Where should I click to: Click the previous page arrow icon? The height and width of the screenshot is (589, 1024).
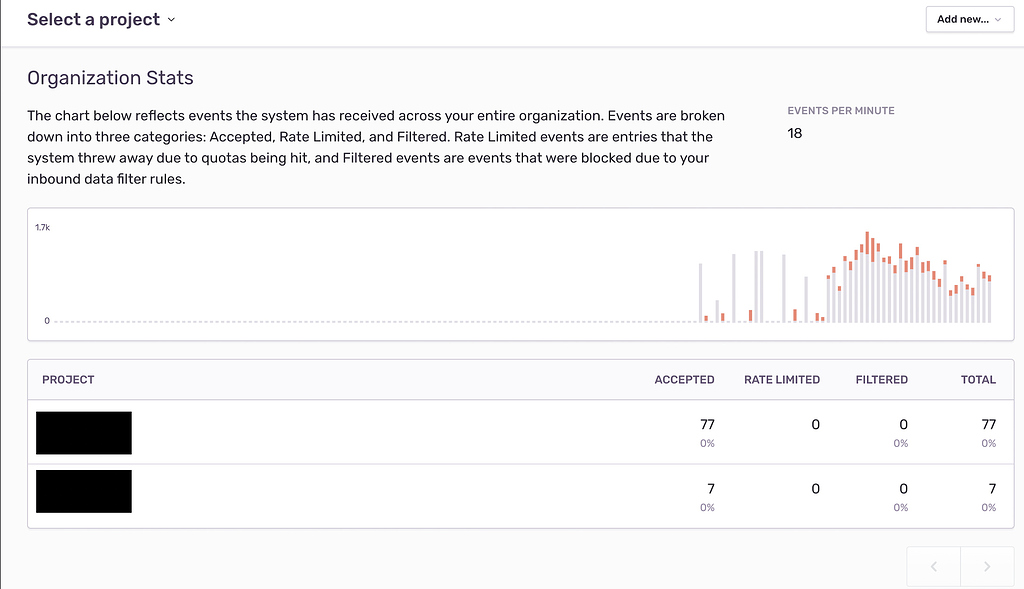click(x=933, y=566)
